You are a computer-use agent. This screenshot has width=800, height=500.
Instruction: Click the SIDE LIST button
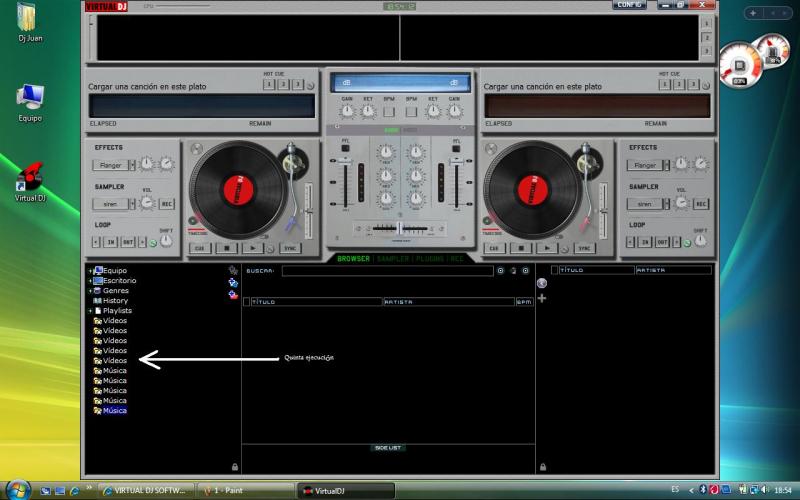click(x=388, y=448)
